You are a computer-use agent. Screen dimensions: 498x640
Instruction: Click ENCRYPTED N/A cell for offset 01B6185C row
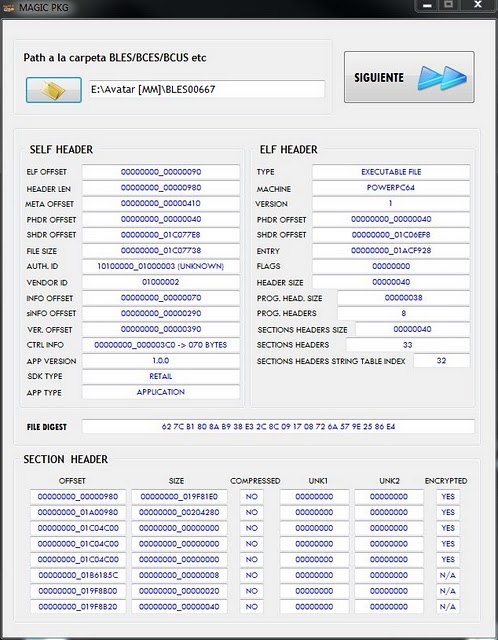tap(448, 575)
